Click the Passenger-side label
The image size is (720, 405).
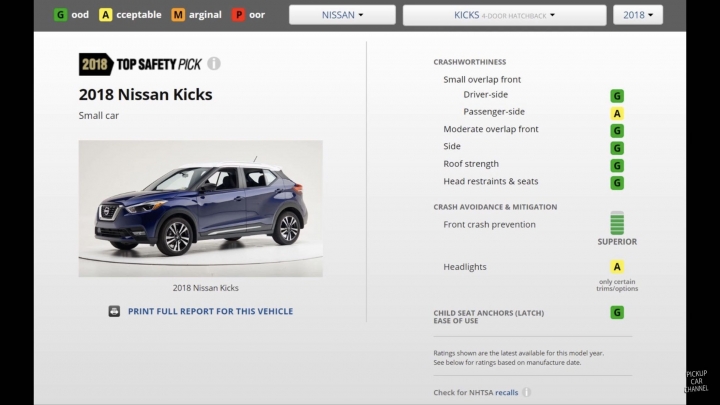tap(494, 112)
